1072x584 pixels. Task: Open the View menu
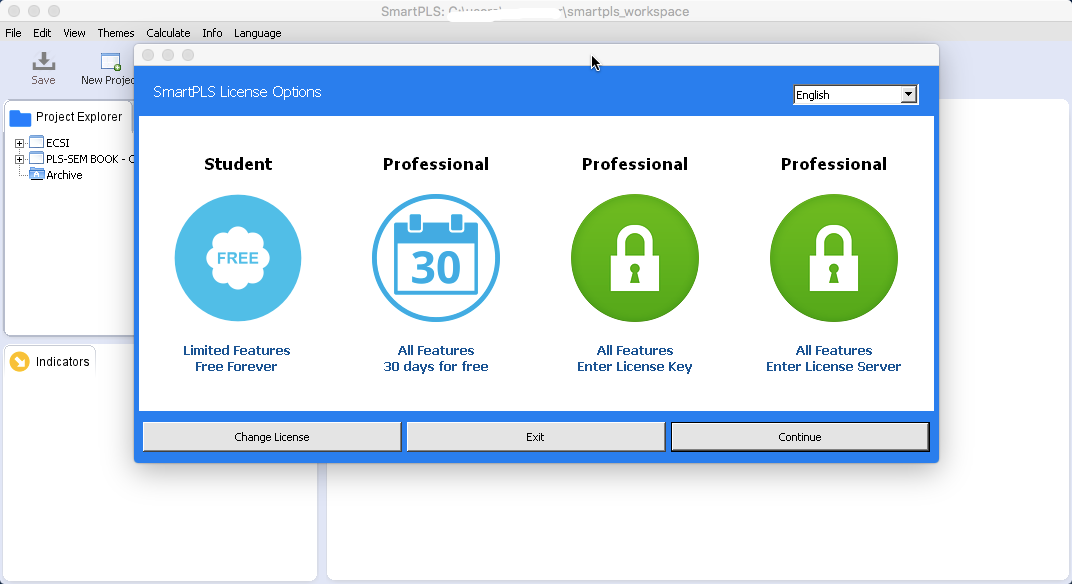[x=75, y=33]
